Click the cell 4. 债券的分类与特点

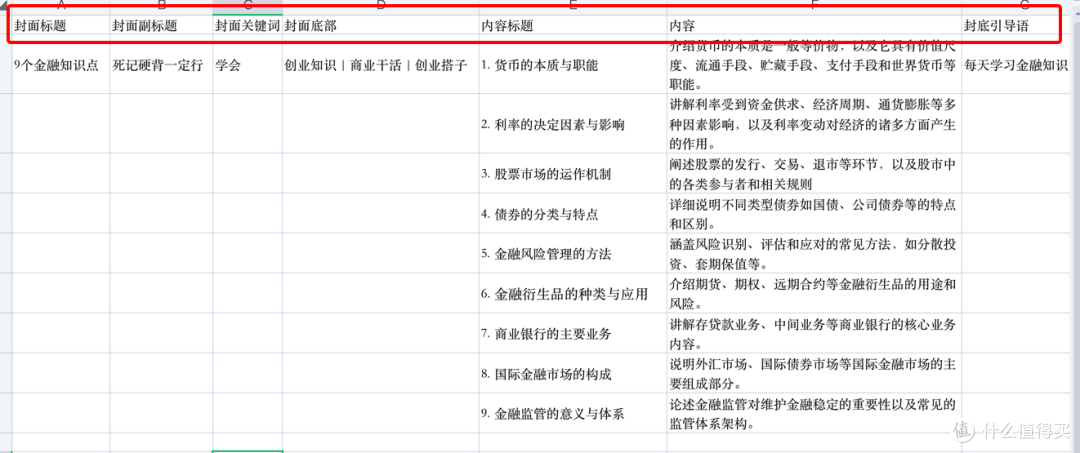pos(573,214)
